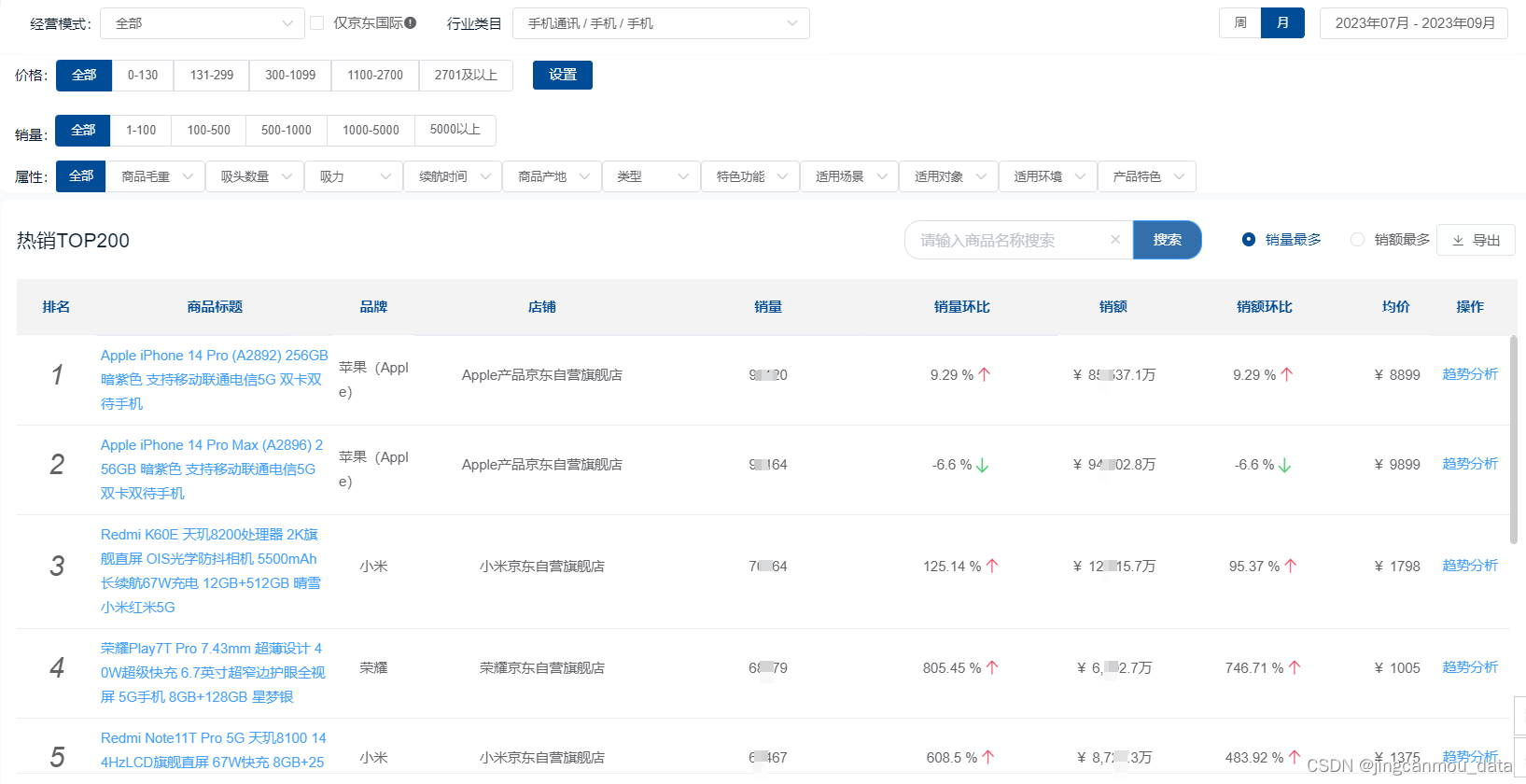Click the 销量 column header
This screenshot has width=1526, height=784.
(x=768, y=307)
